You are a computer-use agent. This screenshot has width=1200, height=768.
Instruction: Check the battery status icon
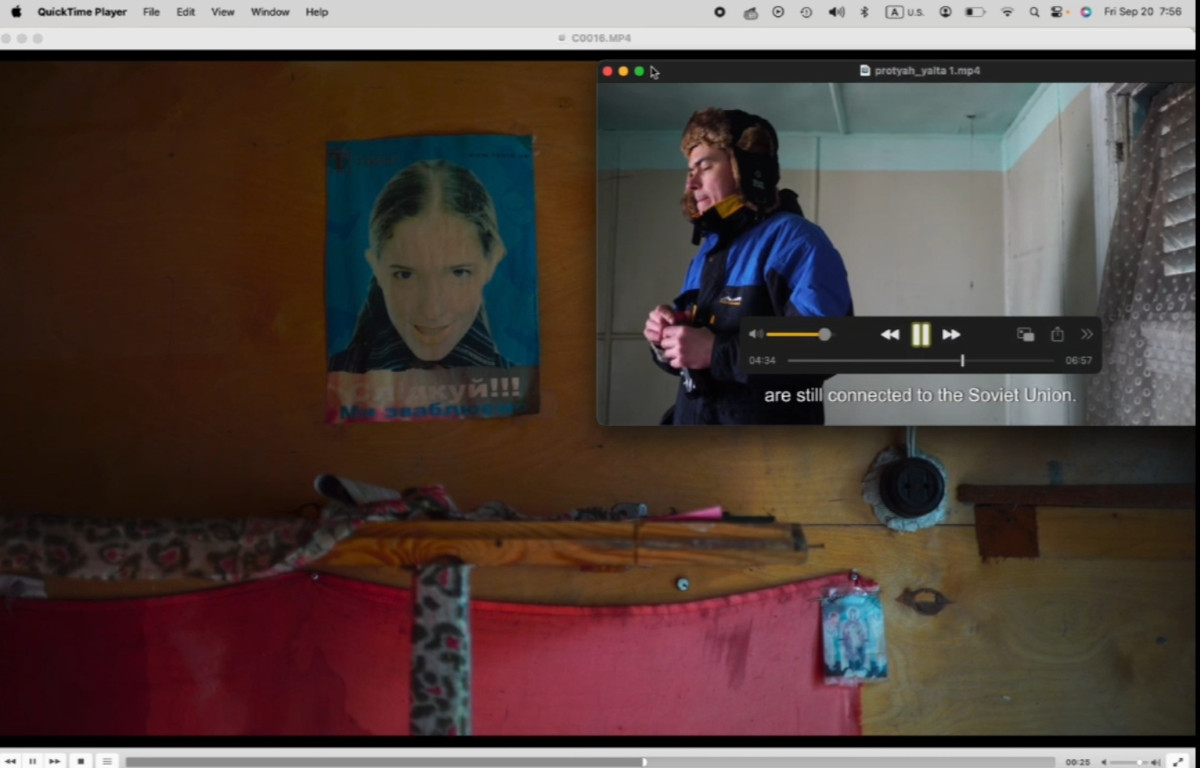(975, 12)
